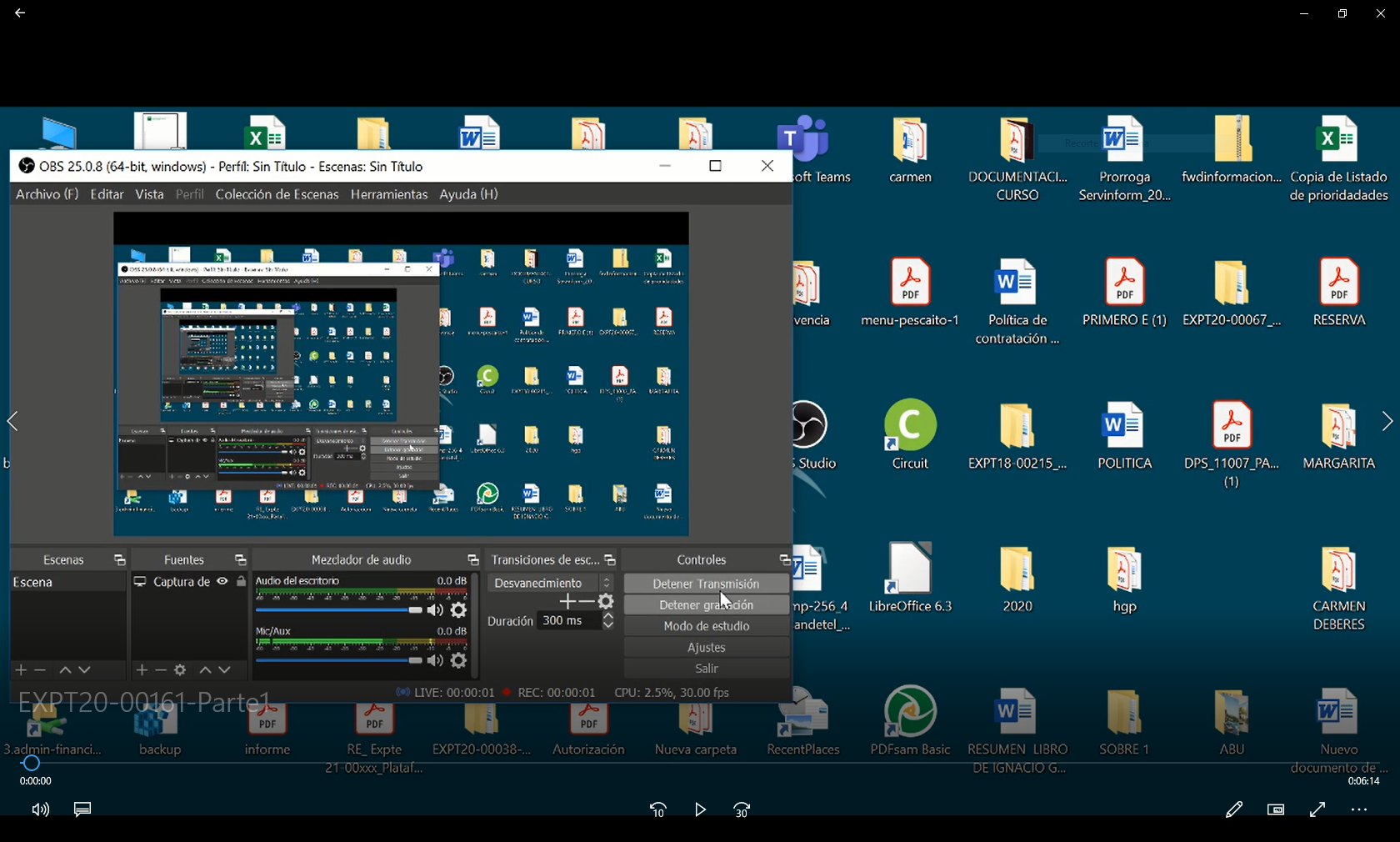Click the Ajustes button
This screenshot has height=842, width=1400.
pyautogui.click(x=706, y=647)
